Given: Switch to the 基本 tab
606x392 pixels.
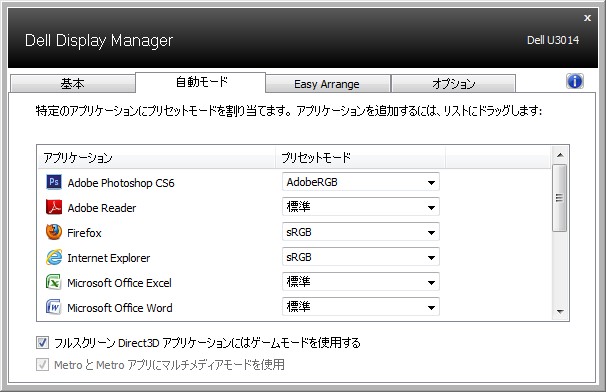Looking at the screenshot, I should pos(73,84).
